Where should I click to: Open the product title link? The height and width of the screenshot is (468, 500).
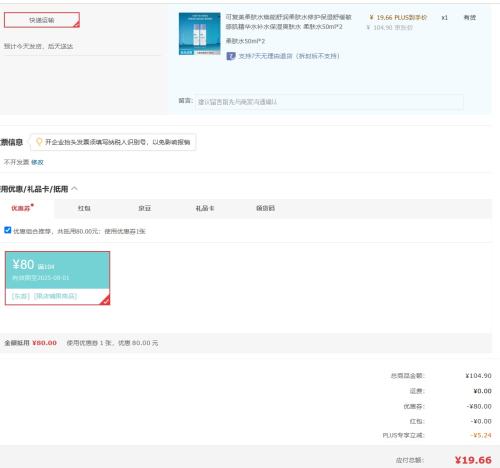[x=288, y=22]
